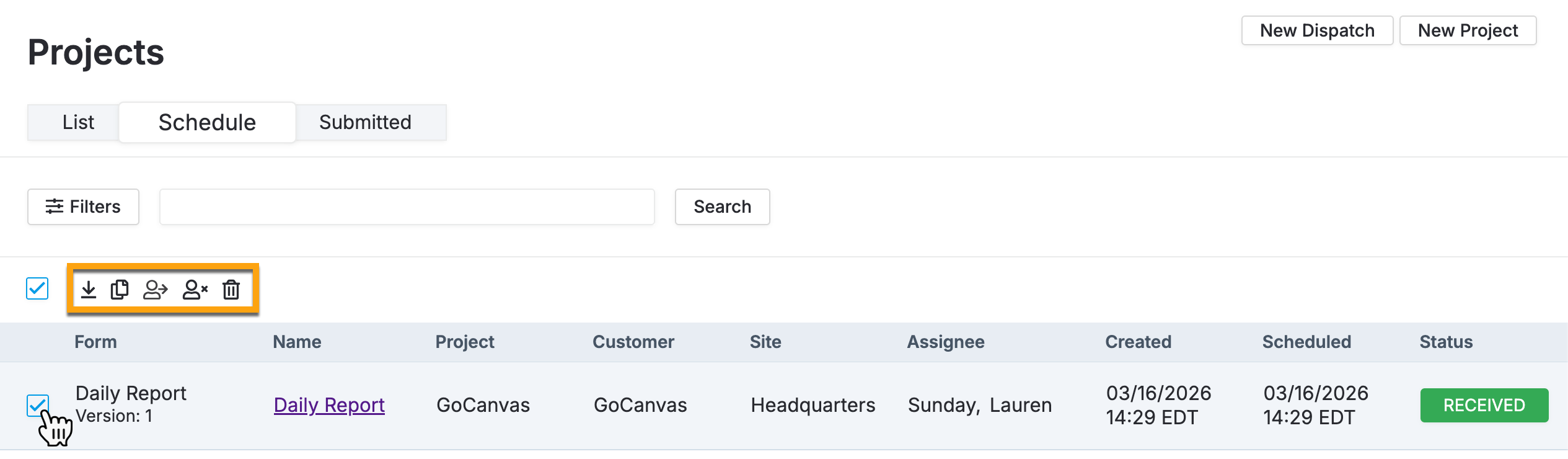The width and height of the screenshot is (1568, 459).
Task: Open the Daily Report link
Action: pyautogui.click(x=329, y=405)
